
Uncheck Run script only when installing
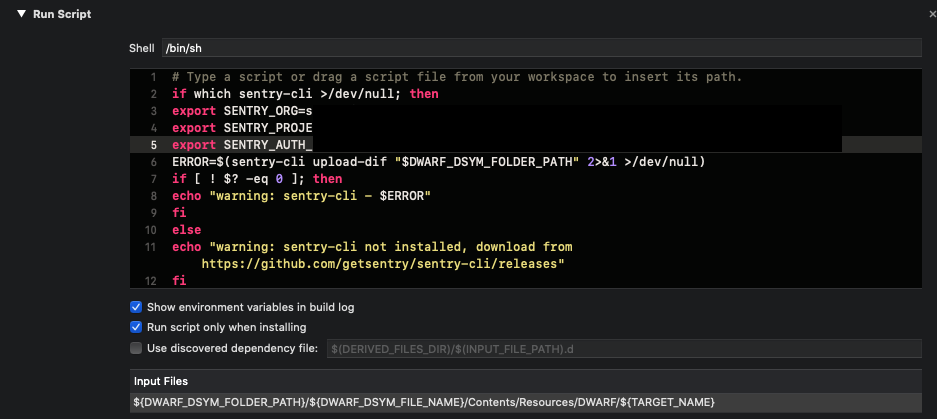(x=136, y=327)
